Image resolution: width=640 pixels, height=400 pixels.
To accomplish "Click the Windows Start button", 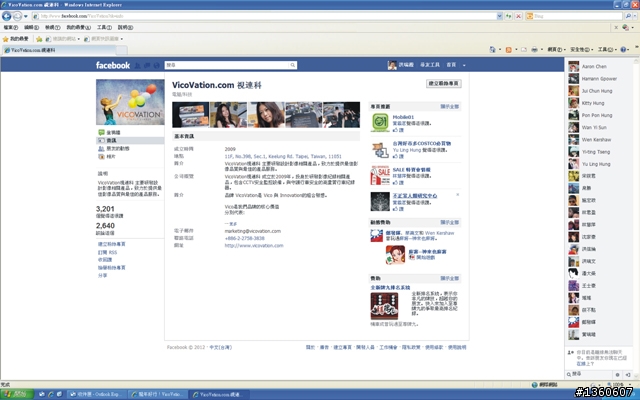I will pos(14,394).
